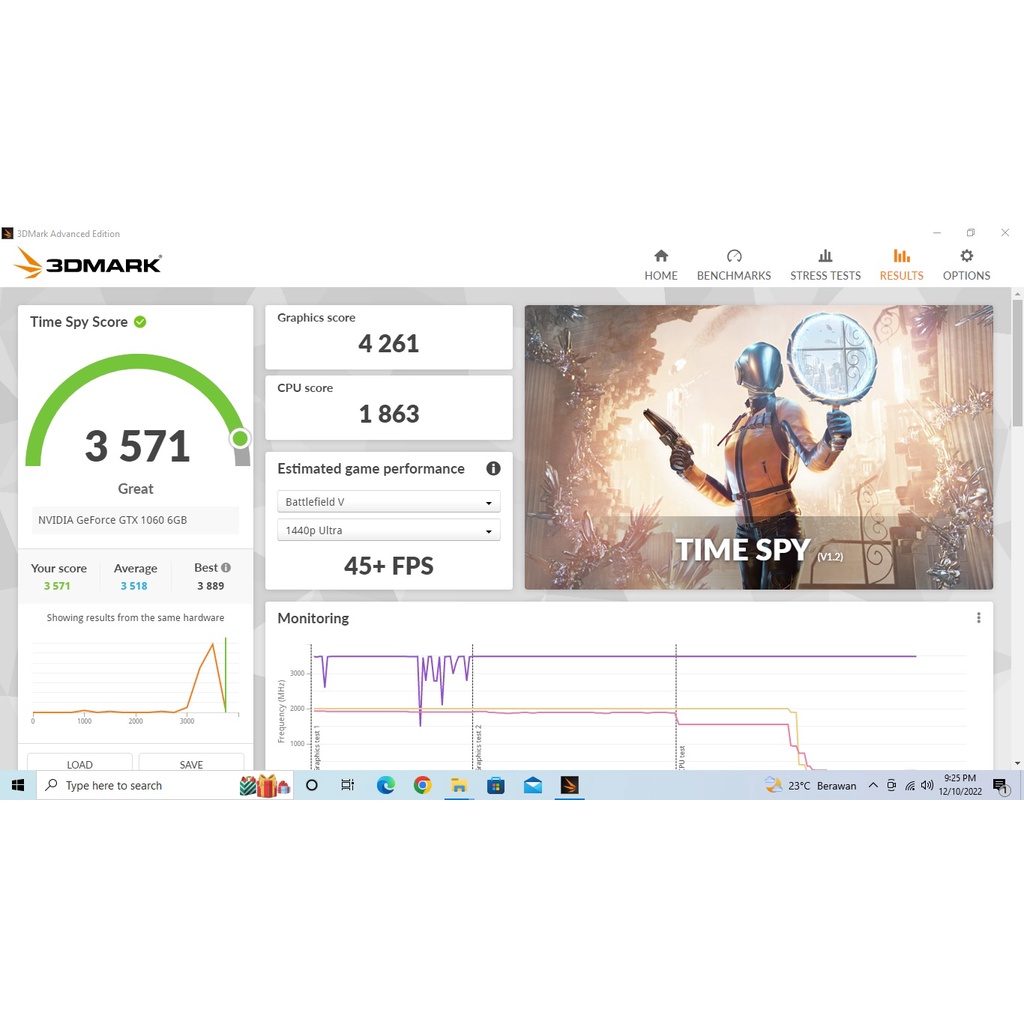Open File Explorer from taskbar

459,785
